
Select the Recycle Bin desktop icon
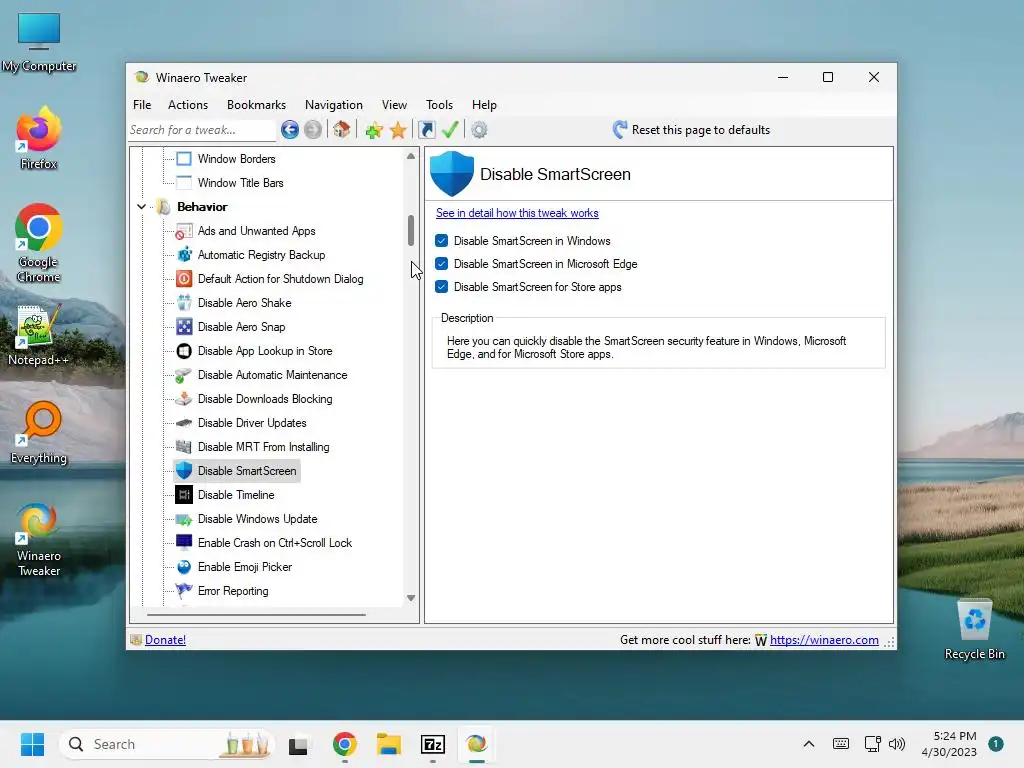(974, 629)
